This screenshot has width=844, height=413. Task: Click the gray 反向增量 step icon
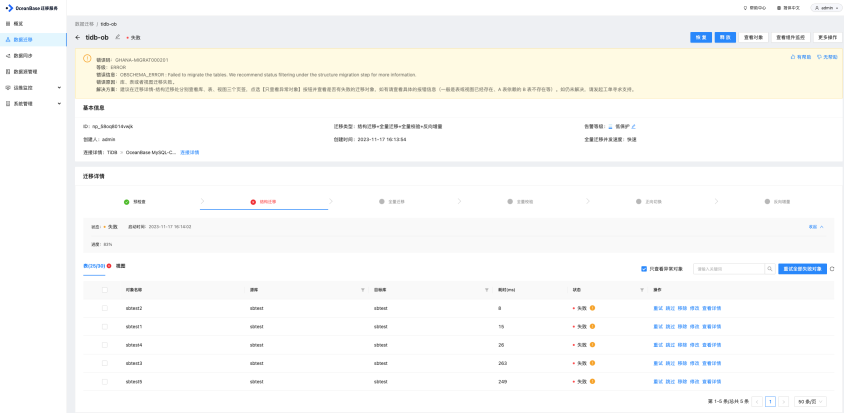click(767, 201)
